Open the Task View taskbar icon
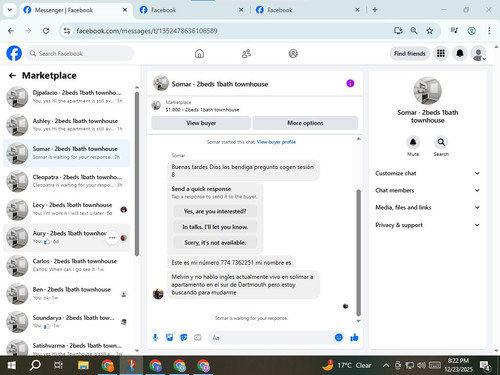500x375 pixels. click(58, 365)
